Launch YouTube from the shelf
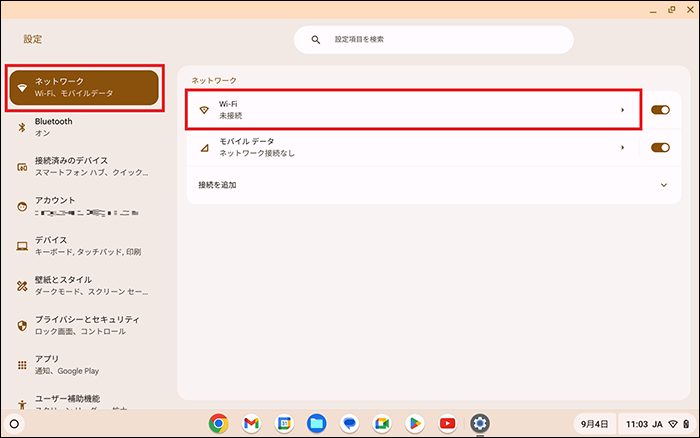 click(447, 423)
